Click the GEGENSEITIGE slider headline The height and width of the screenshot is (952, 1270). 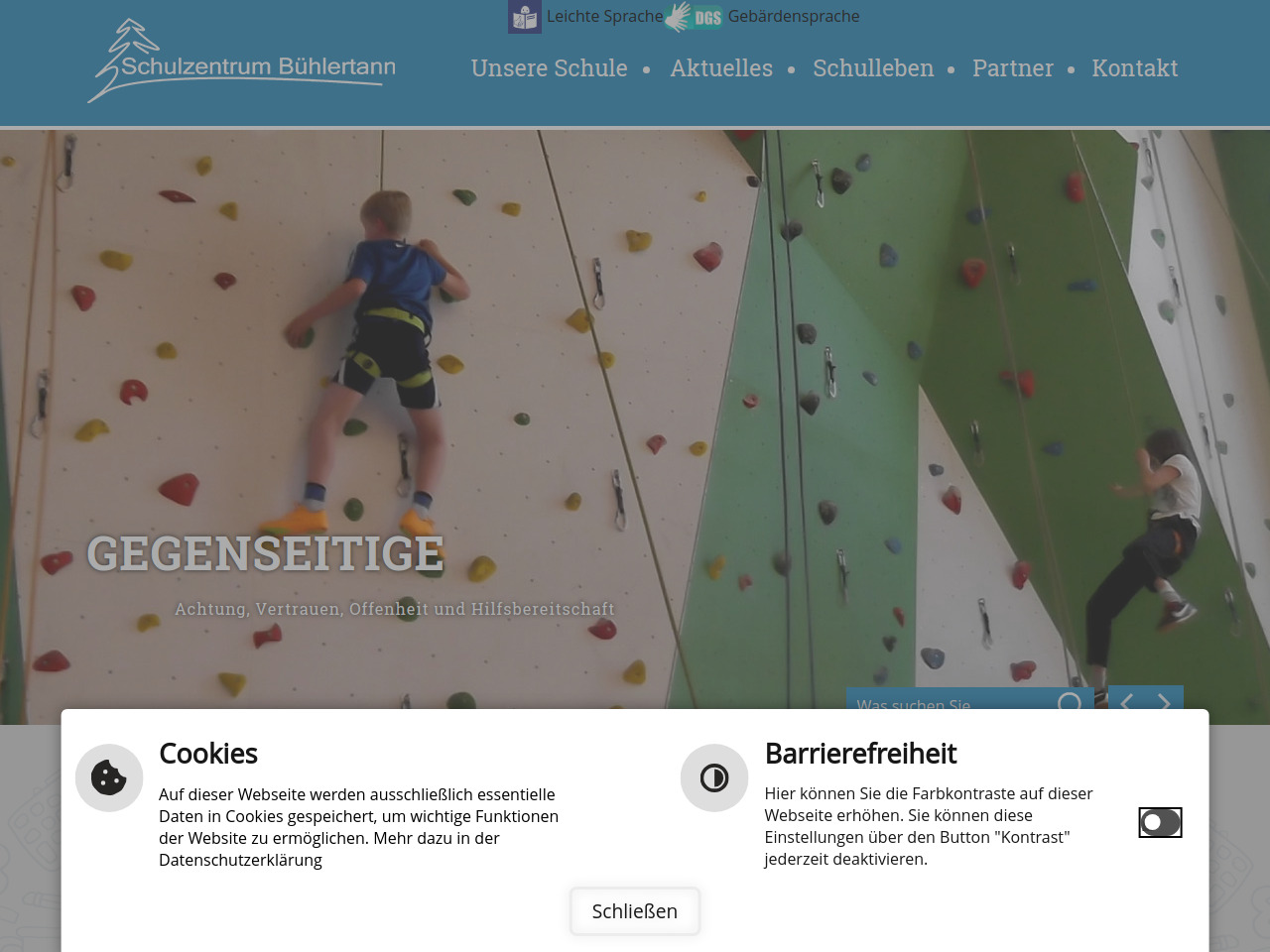pos(265,553)
